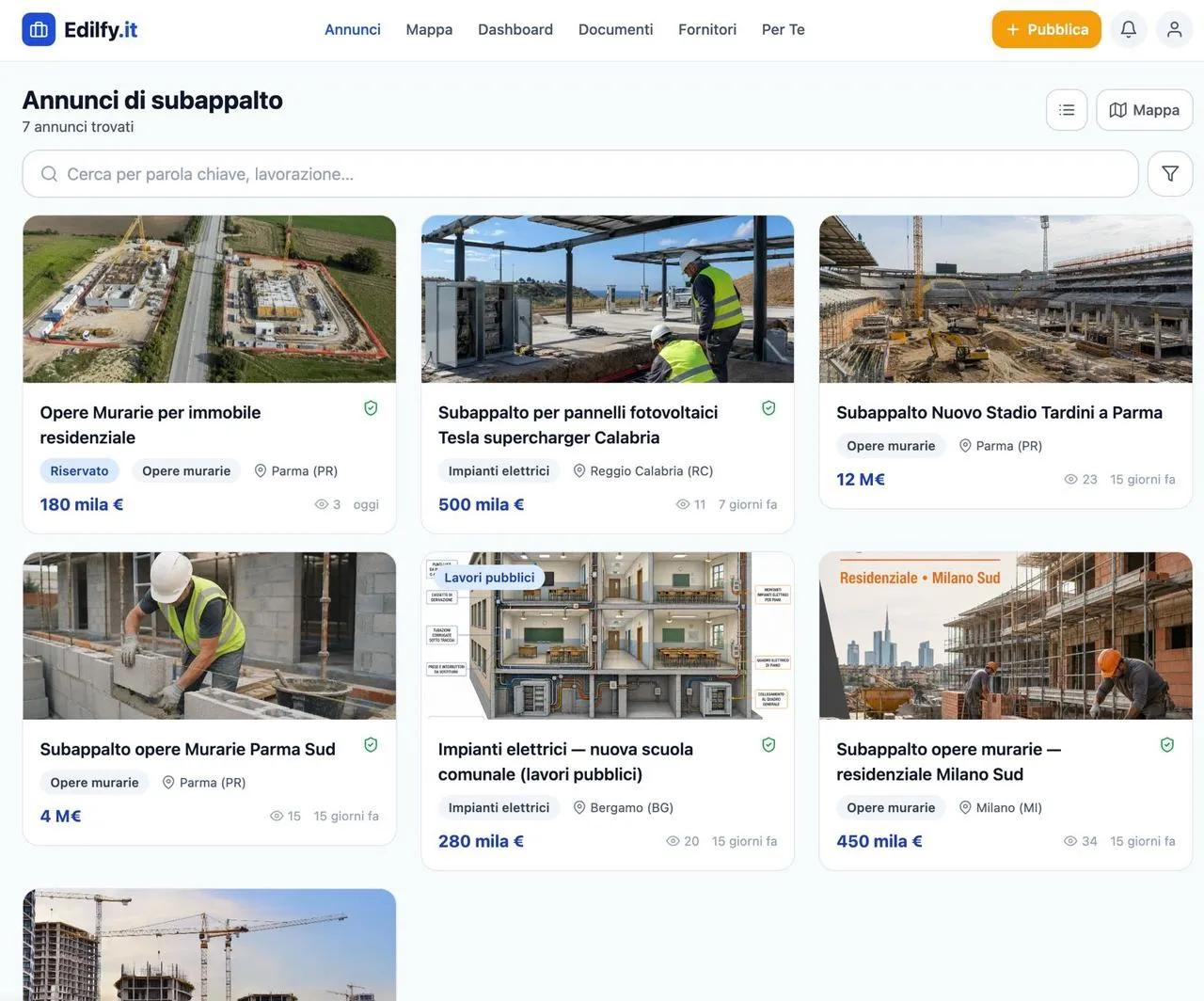Screen dimensions: 1204x1001
Task: Click views eye icon showing 34
Action: tap(1070, 841)
